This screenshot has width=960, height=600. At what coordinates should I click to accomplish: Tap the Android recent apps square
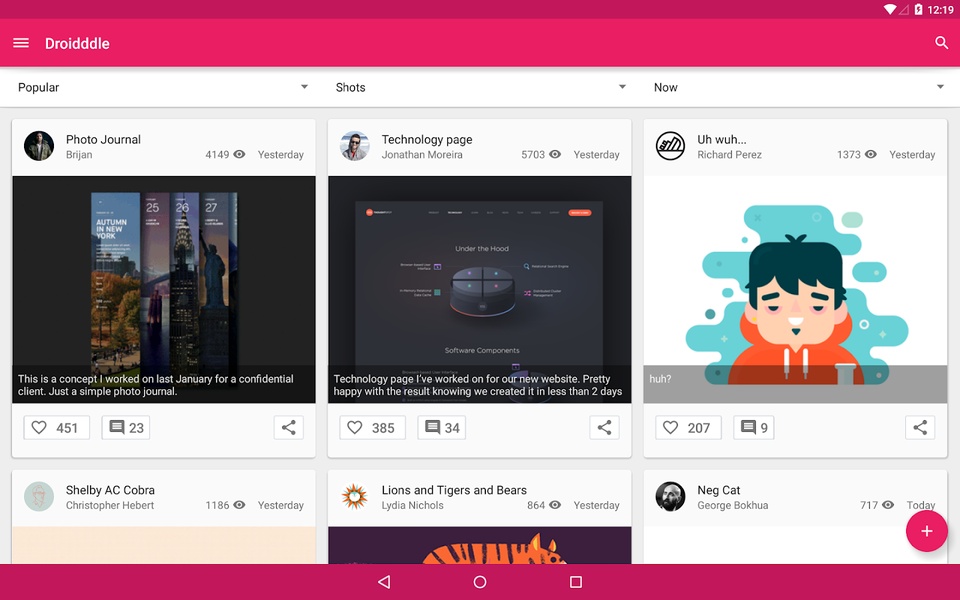[576, 582]
